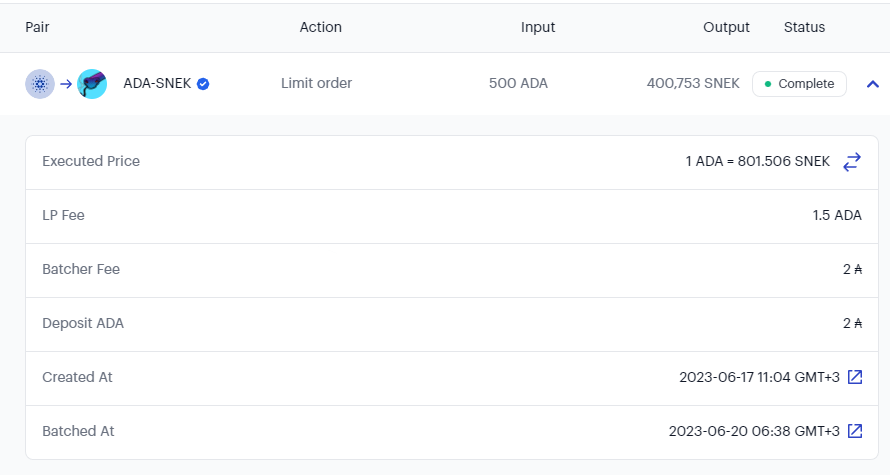Click the Complete status badge
Viewport: 890px width, 475px height.
[x=799, y=84]
